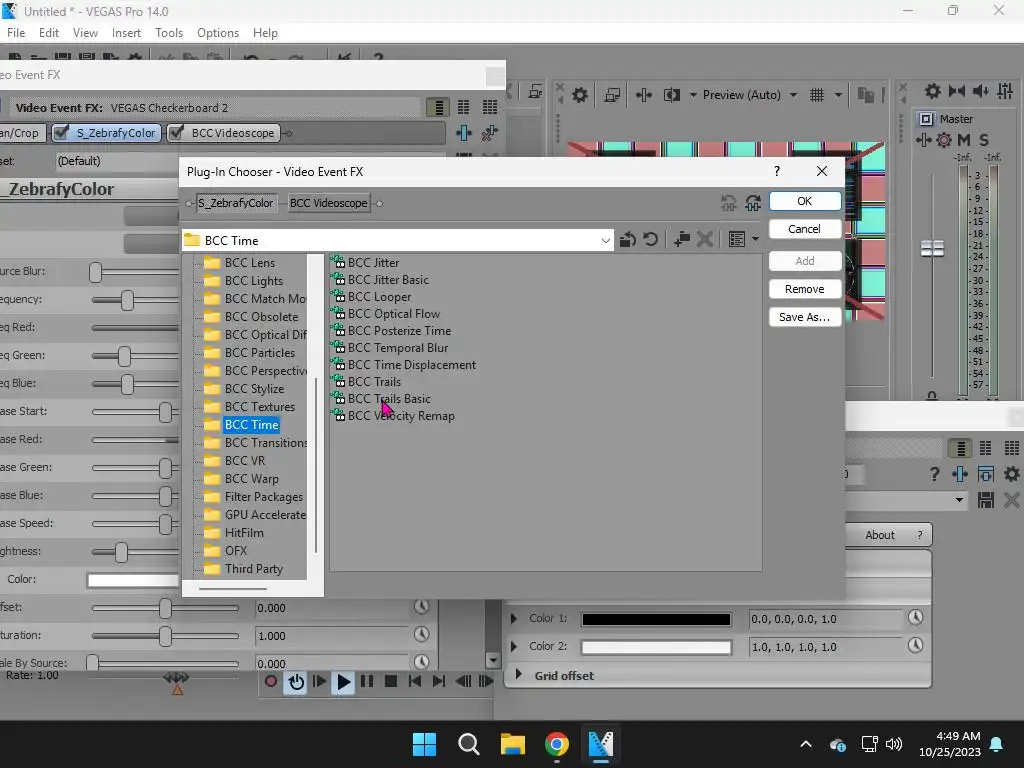Click the About button in generator panel
This screenshot has width=1024, height=768.
[880, 535]
